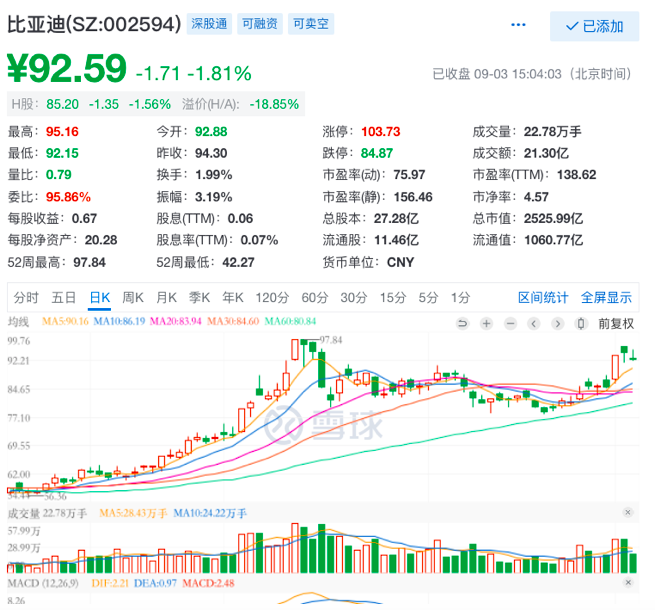The image size is (655, 610).
Task: Click the volume MA5:28.43万手 label
Action: tap(133, 513)
